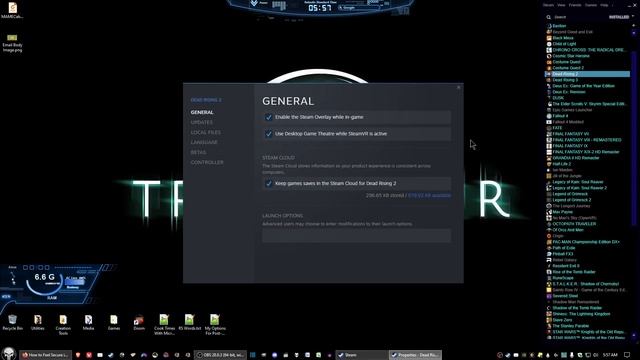Open the Games menu in Steam window
Image resolution: width=640 pixels, height=360 pixels.
click(591, 5)
